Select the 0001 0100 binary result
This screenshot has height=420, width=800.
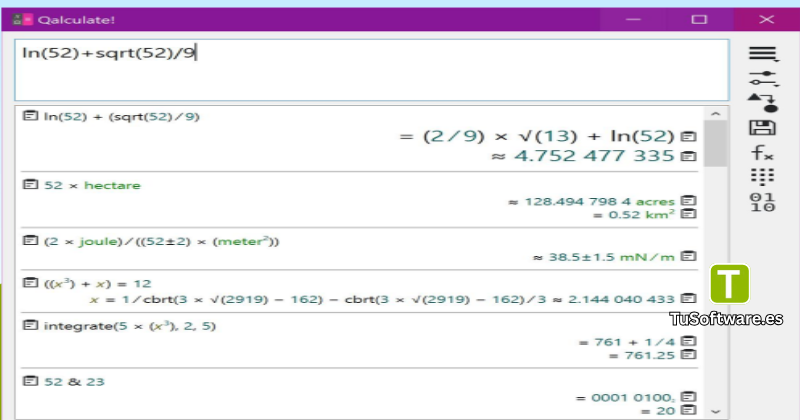[632, 398]
